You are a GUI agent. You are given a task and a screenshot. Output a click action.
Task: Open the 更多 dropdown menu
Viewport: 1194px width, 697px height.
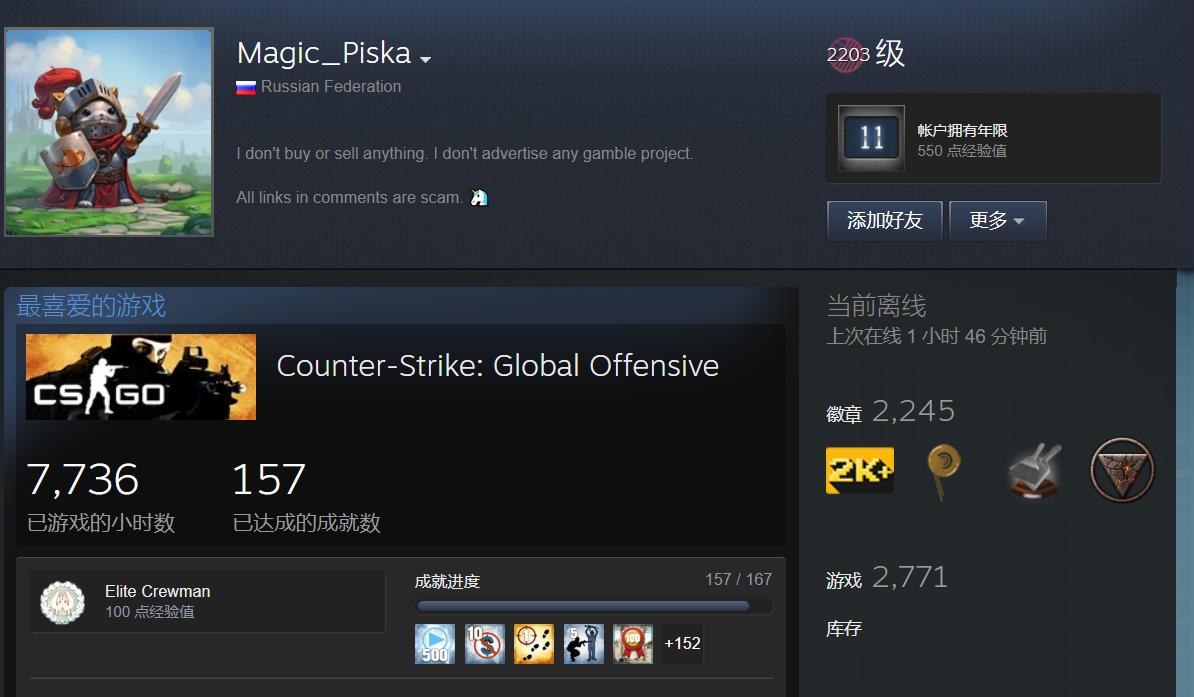[x=998, y=221]
